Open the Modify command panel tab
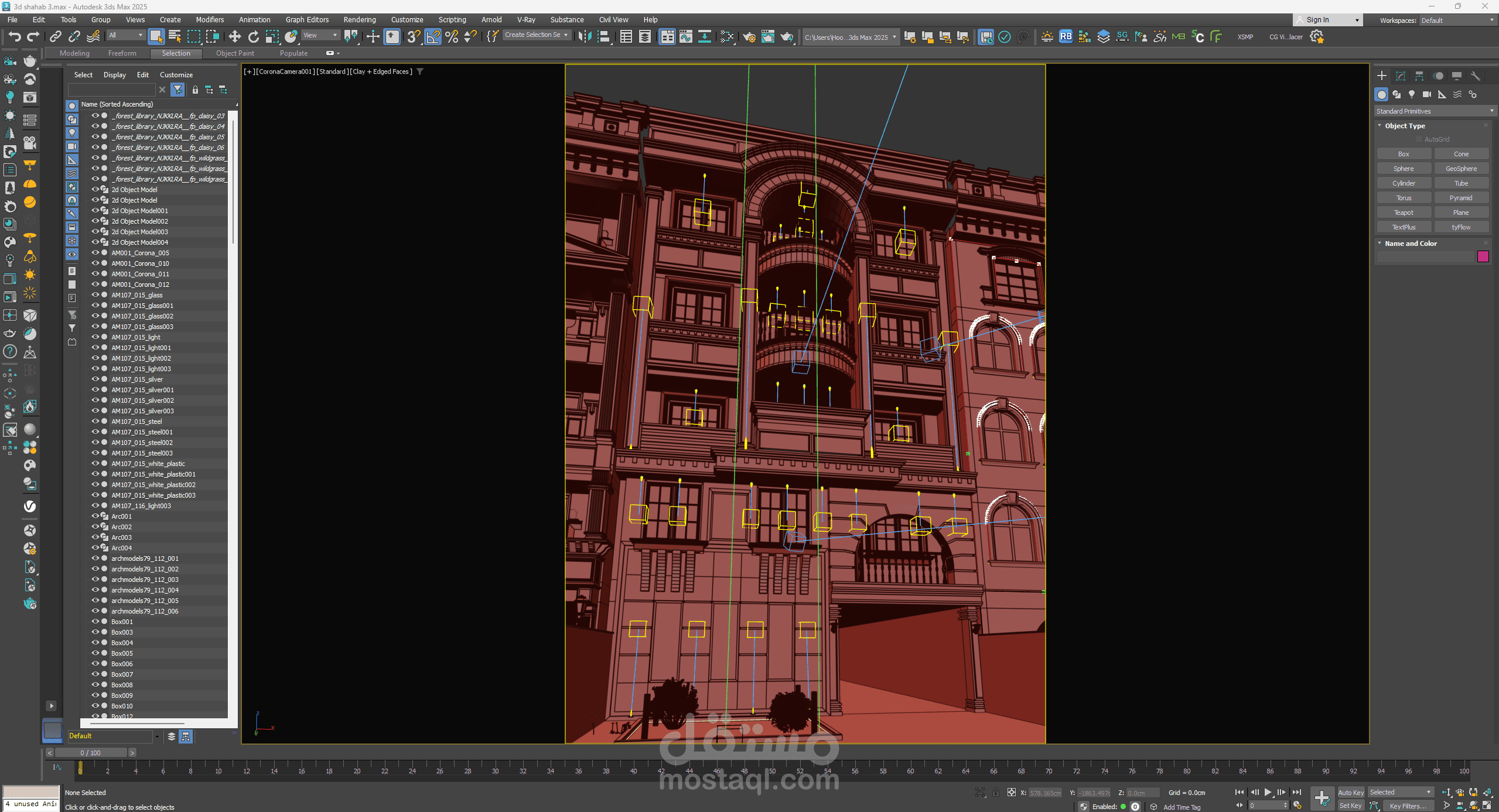This screenshot has width=1499, height=812. pyautogui.click(x=1401, y=76)
